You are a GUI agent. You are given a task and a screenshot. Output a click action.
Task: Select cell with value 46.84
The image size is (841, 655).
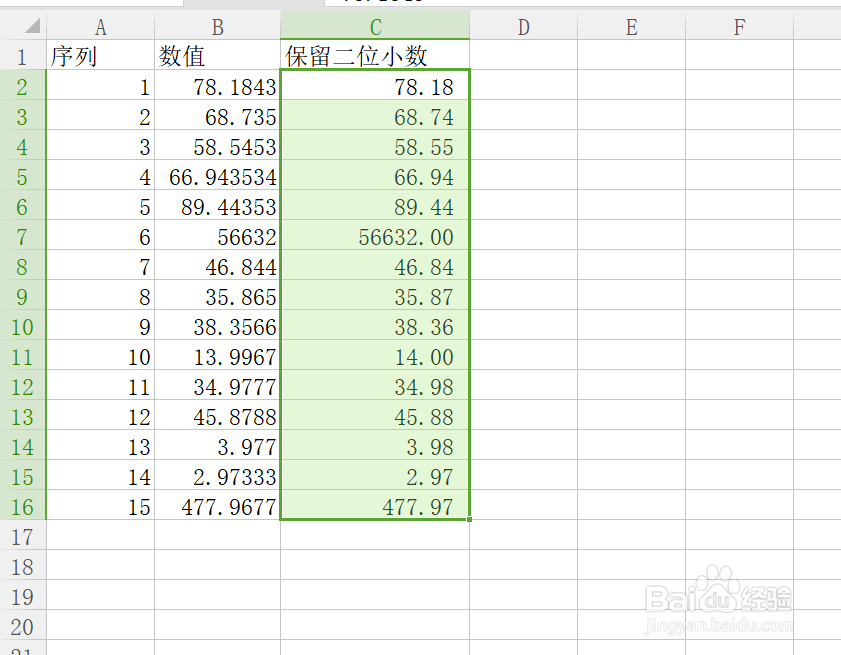pyautogui.click(x=375, y=265)
